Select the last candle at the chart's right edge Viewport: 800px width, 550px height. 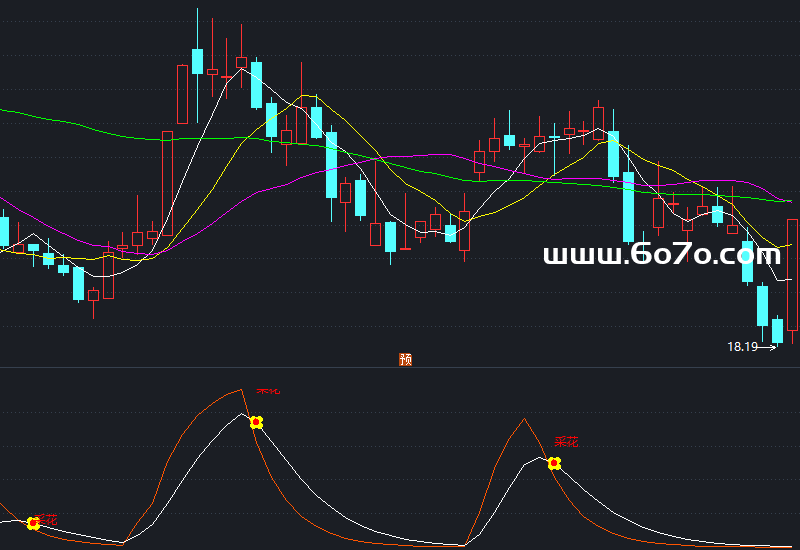[x=793, y=275]
